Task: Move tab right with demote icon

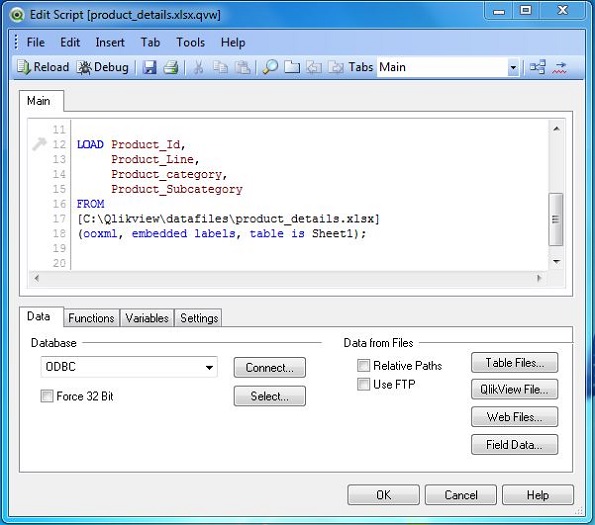Action: [x=335, y=68]
